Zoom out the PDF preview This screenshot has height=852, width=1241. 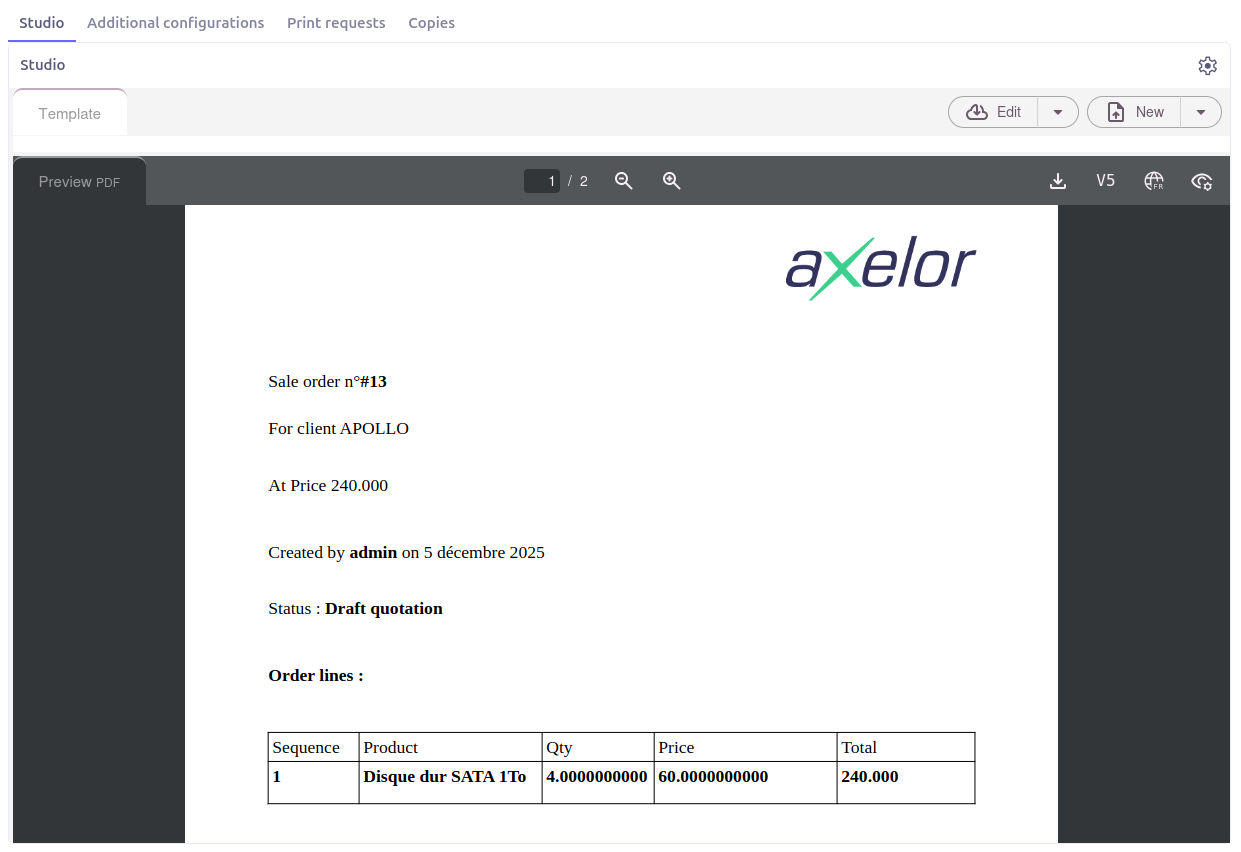pos(623,181)
